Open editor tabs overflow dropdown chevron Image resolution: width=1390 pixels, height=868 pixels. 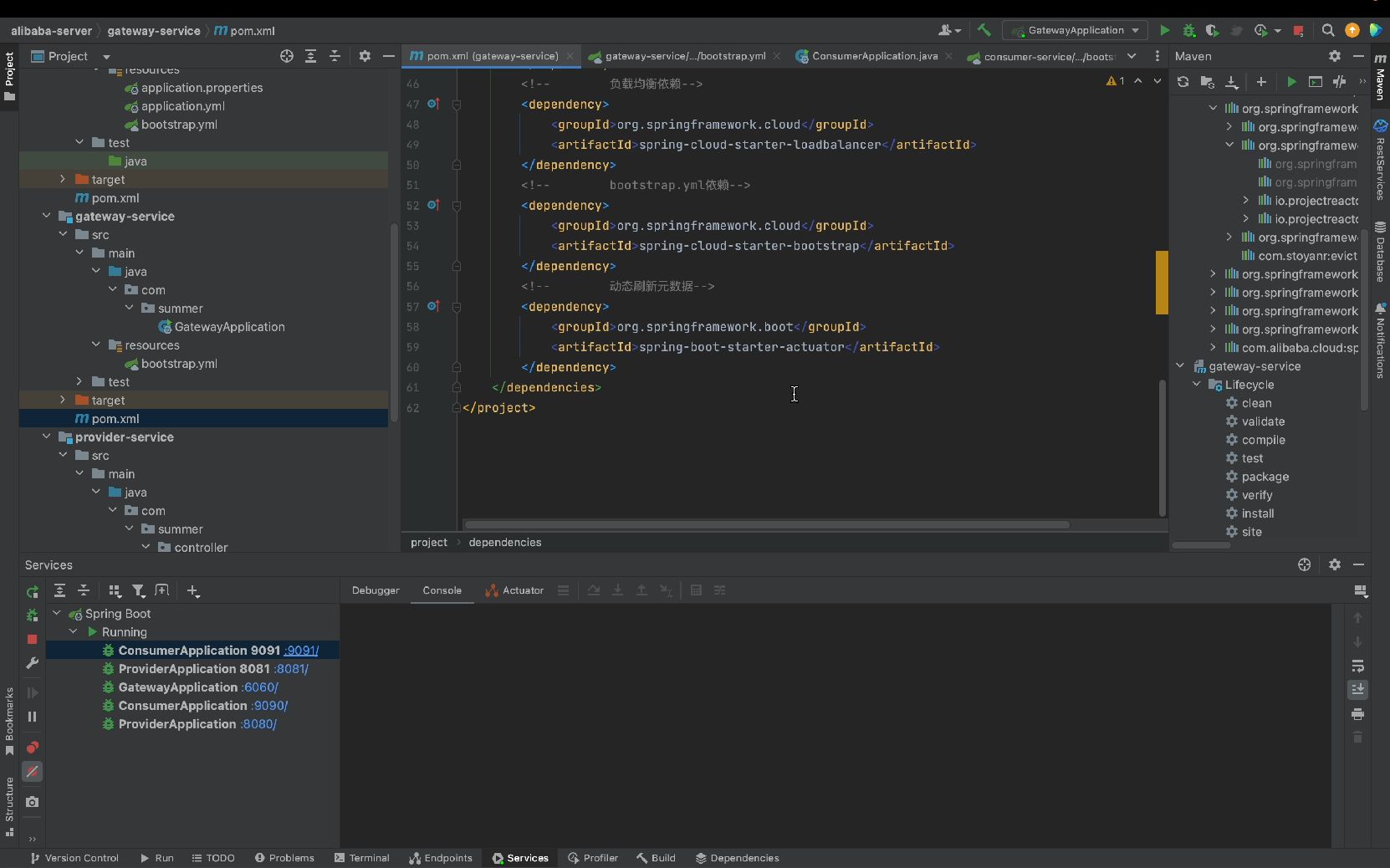pyautogui.click(x=1132, y=56)
